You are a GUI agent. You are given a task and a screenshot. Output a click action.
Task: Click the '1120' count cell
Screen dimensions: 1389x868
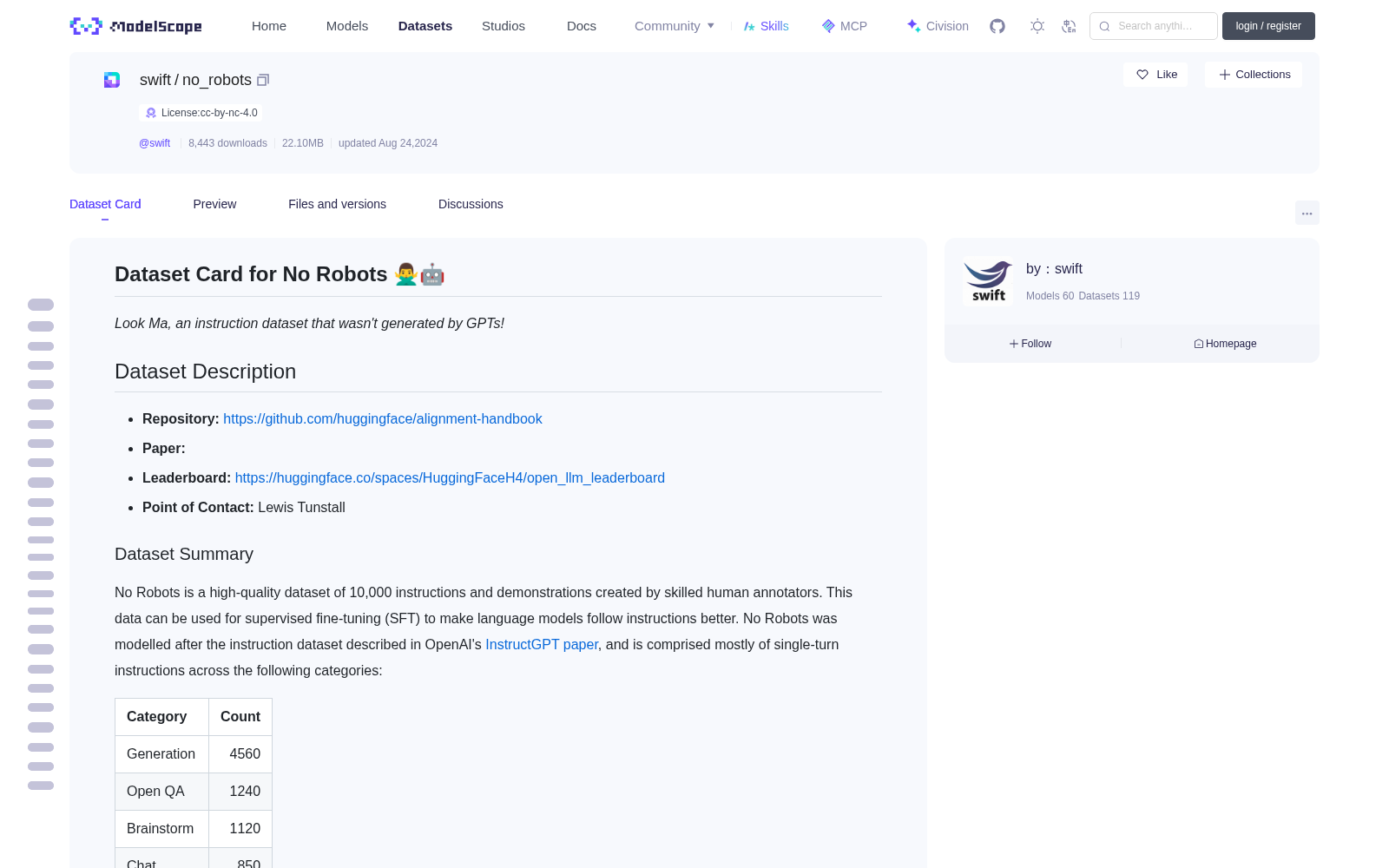tap(240, 829)
